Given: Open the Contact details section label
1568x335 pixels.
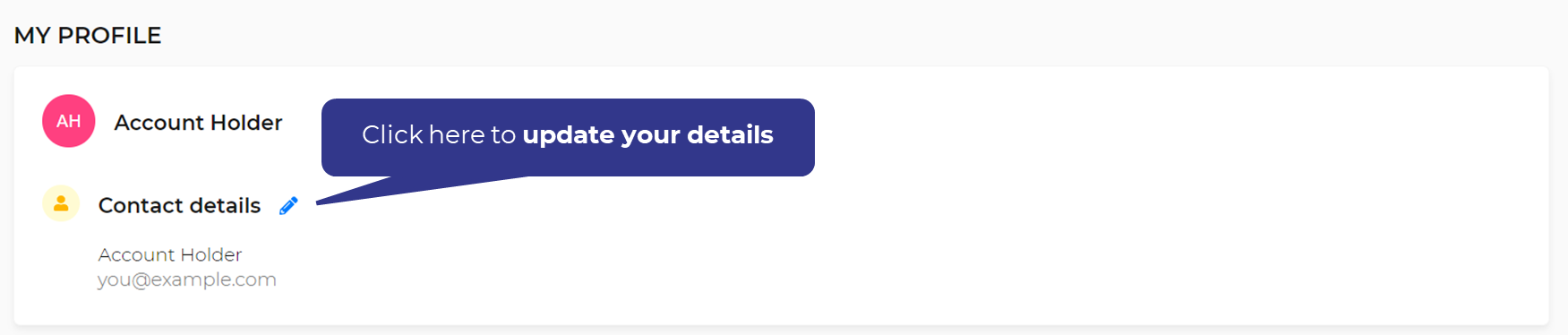Looking at the screenshot, I should [x=179, y=205].
